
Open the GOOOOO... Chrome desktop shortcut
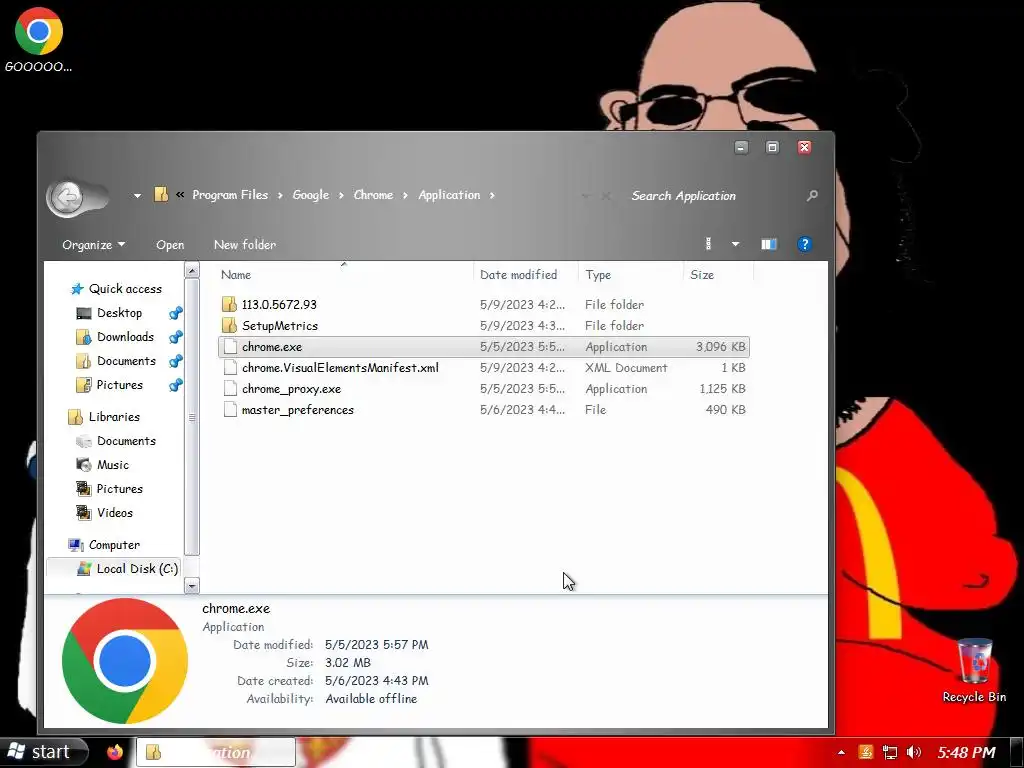click(x=39, y=39)
